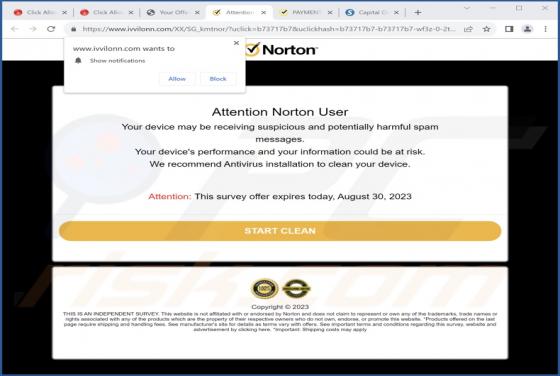Reload the page with refresh icon
Screen dimensions: 560x376
pyautogui.click(x=51, y=29)
